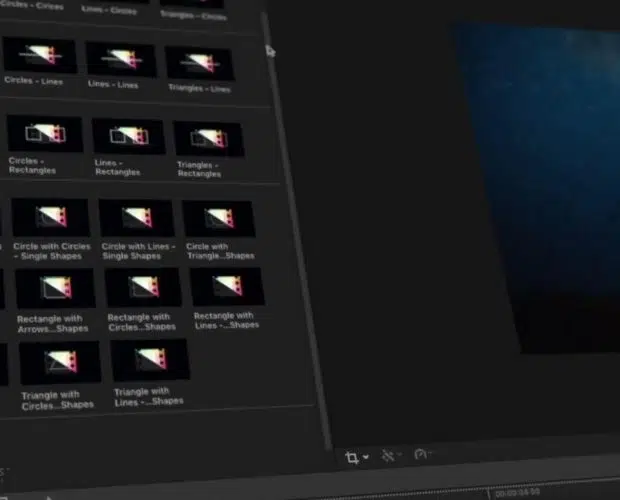Click the 'Circles - Circles' label

[32, 5]
